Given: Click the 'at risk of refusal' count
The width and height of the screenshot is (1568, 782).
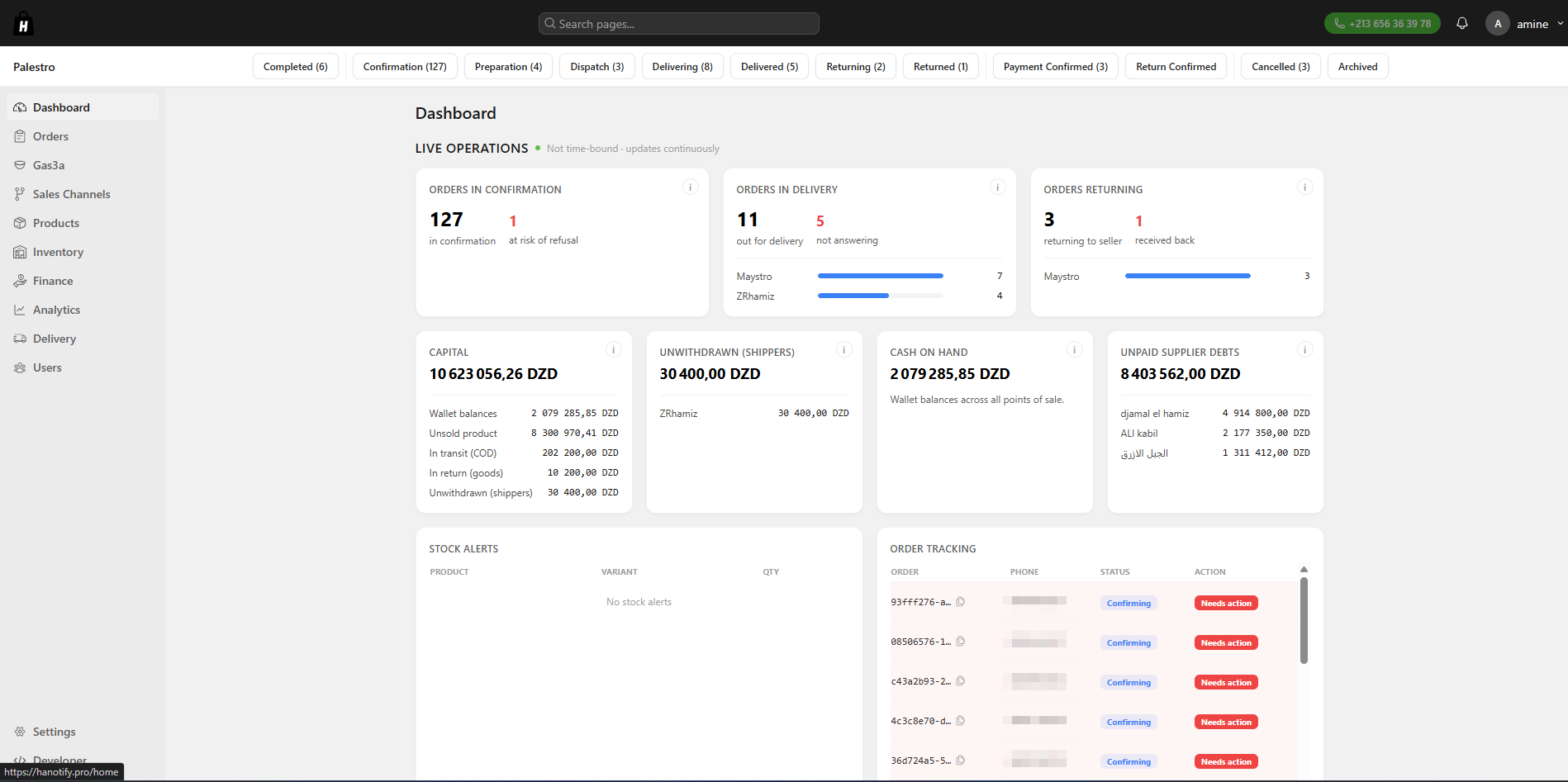Looking at the screenshot, I should click(x=513, y=220).
